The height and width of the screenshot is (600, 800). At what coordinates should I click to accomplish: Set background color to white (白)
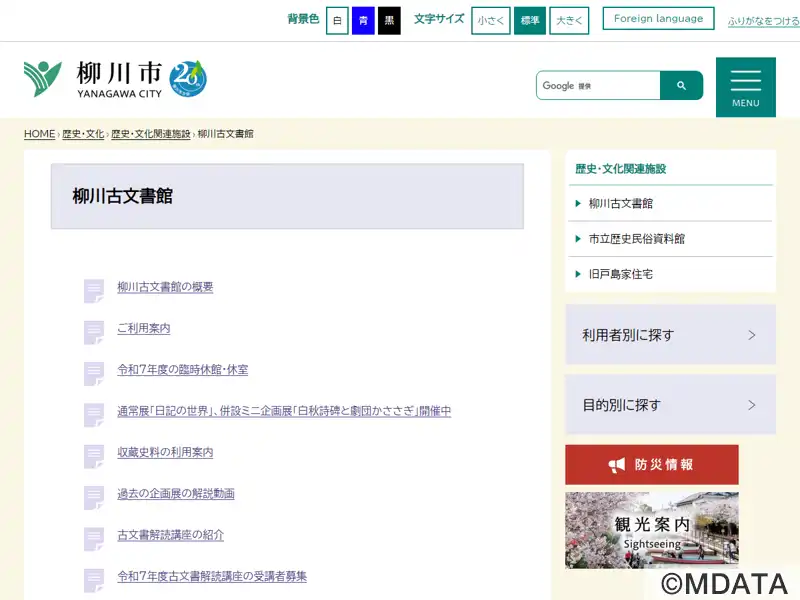pos(337,20)
